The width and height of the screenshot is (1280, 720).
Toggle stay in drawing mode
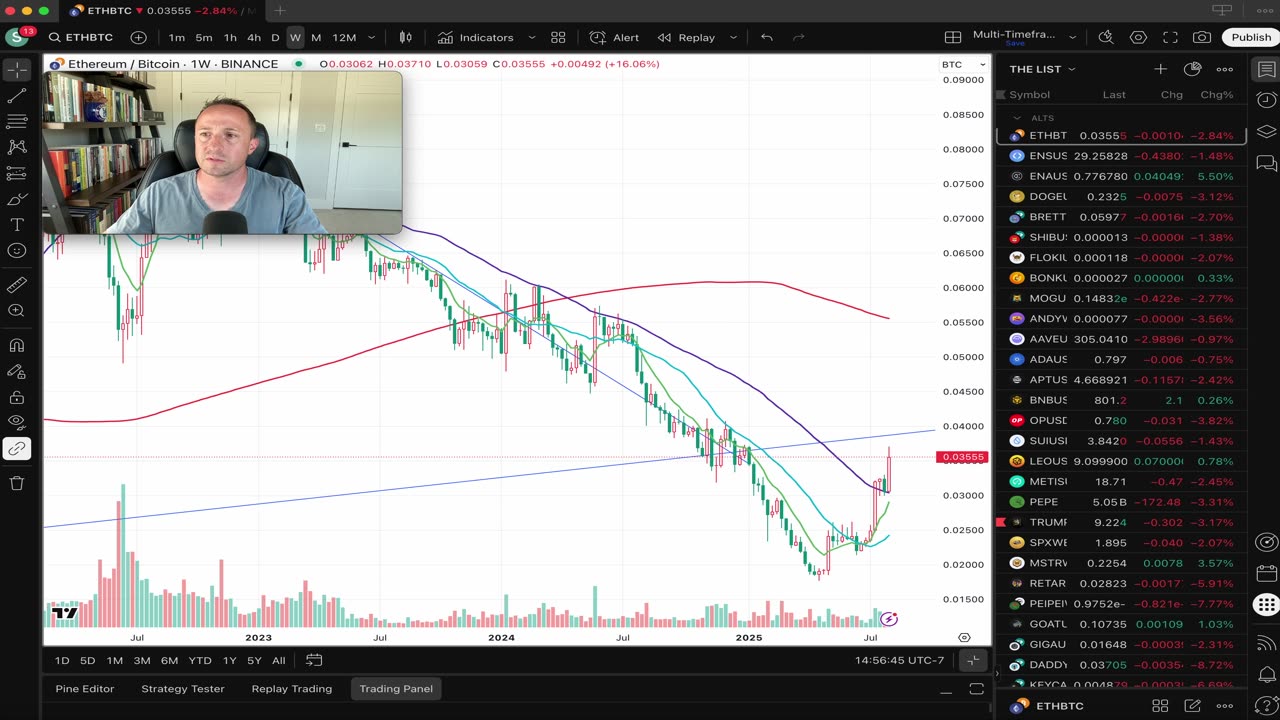[x=17, y=372]
